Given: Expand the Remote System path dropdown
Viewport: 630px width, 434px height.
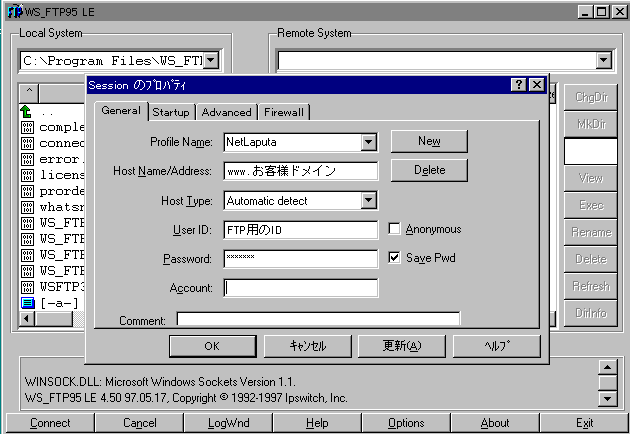Looking at the screenshot, I should (603, 61).
